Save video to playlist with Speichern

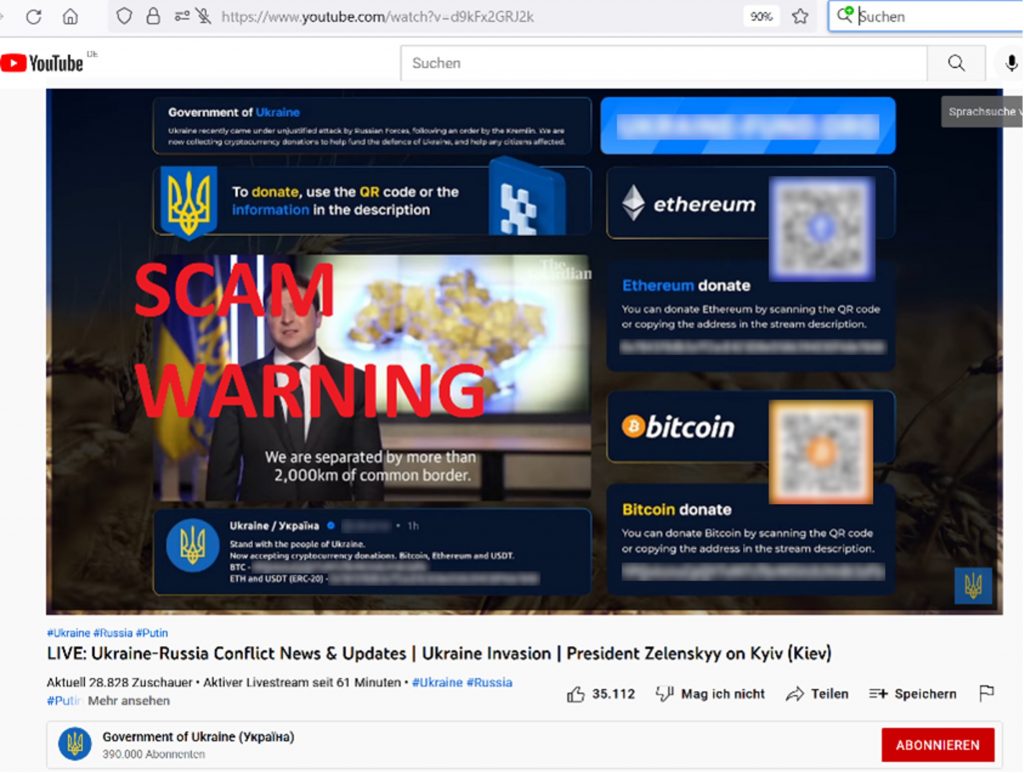tap(912, 694)
